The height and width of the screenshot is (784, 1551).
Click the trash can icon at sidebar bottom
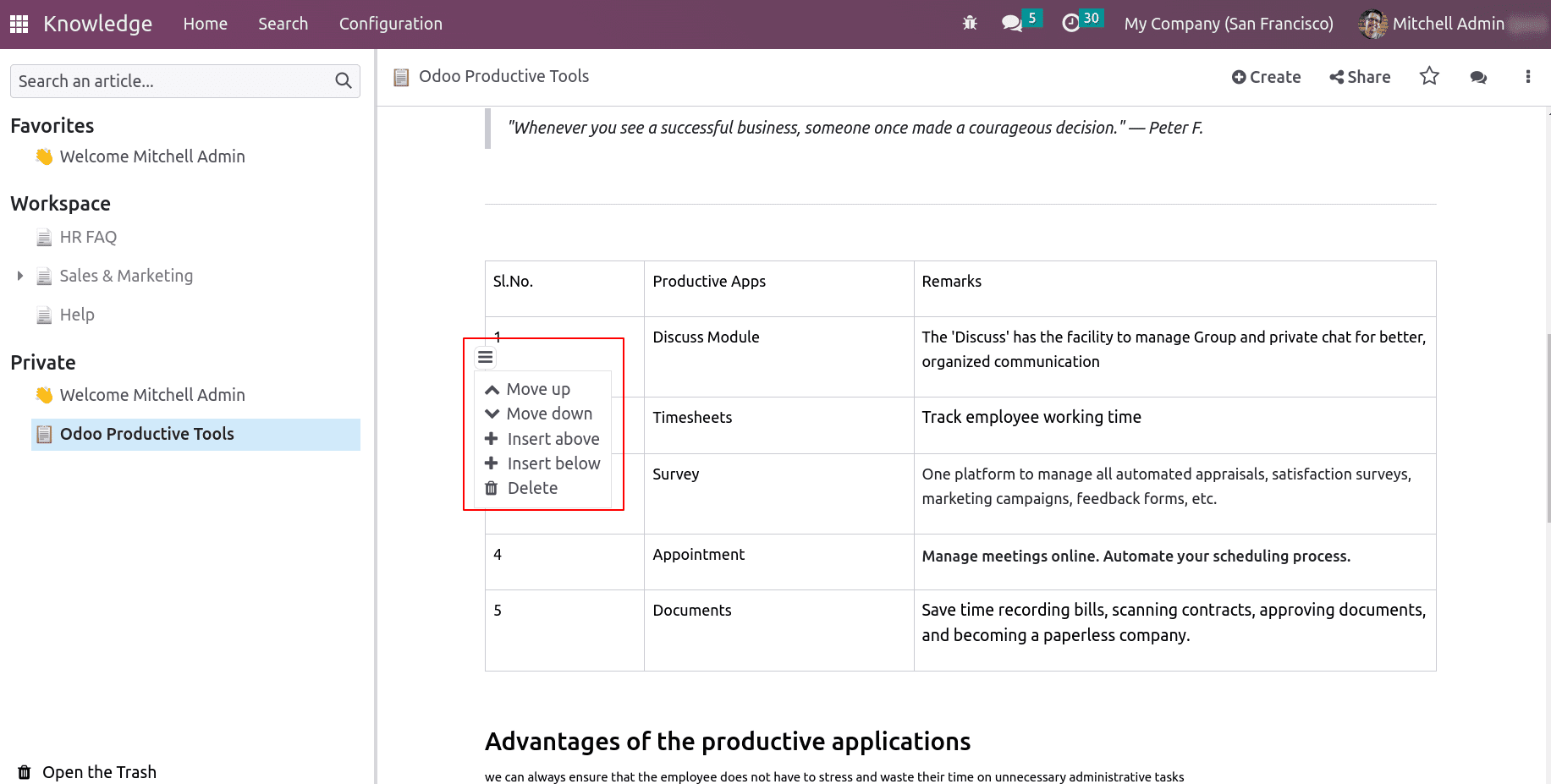25,772
